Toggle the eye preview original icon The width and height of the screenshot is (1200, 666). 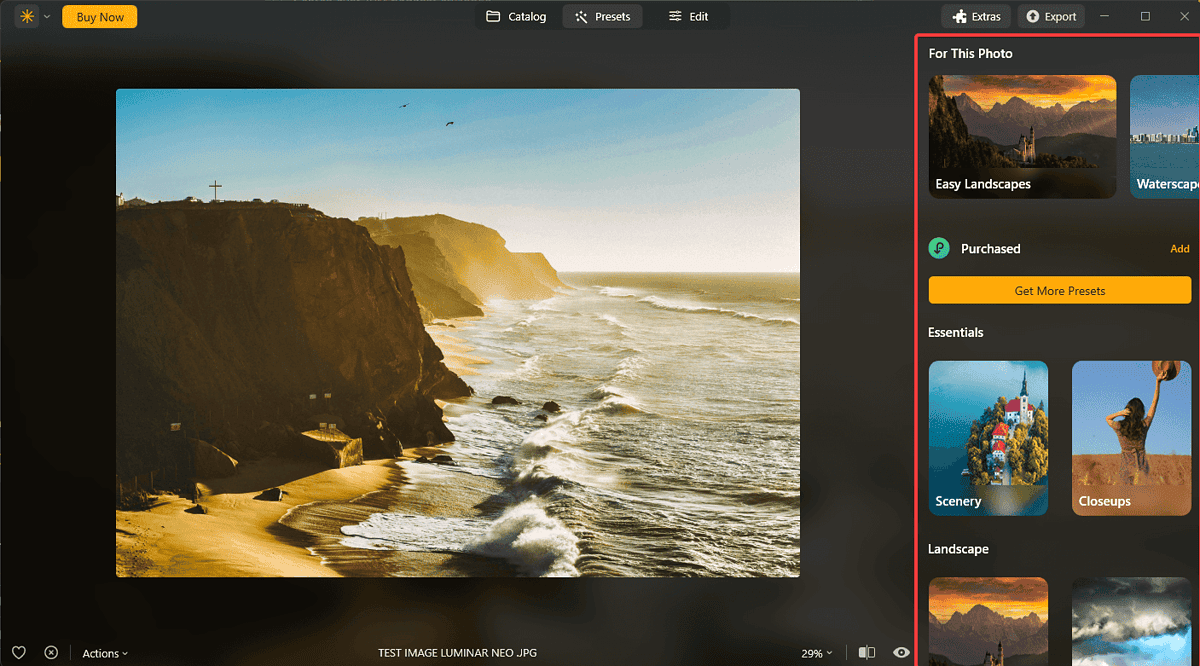point(901,653)
